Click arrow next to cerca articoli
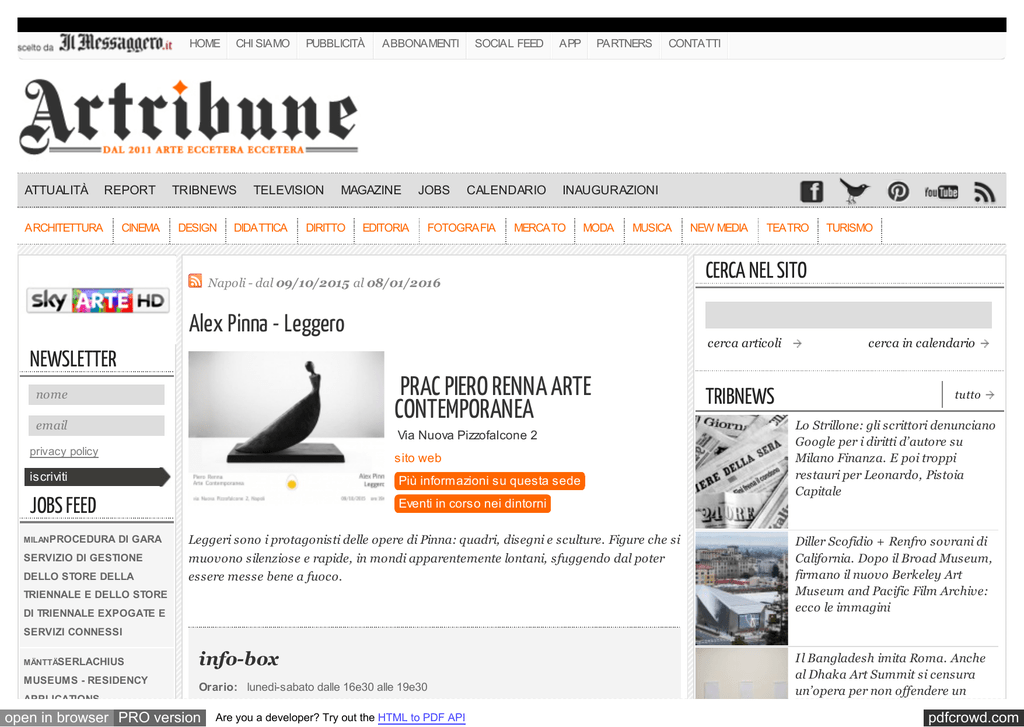Screen dimensions: 1024x727 tap(797, 344)
